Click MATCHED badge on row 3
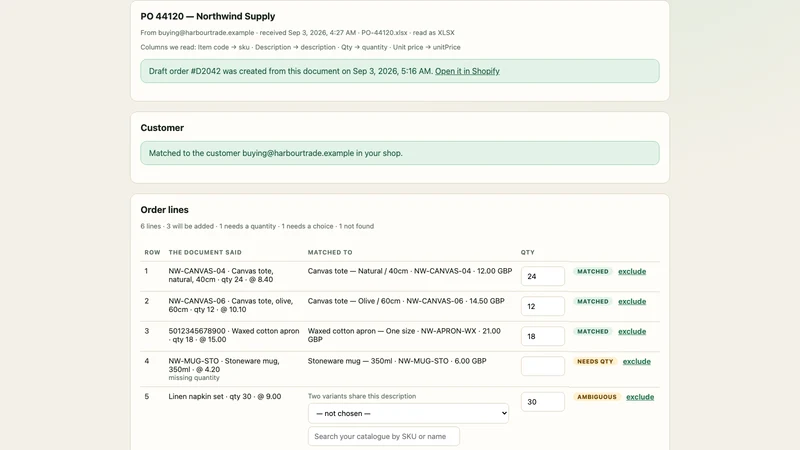The height and width of the screenshot is (450, 800). (592, 332)
